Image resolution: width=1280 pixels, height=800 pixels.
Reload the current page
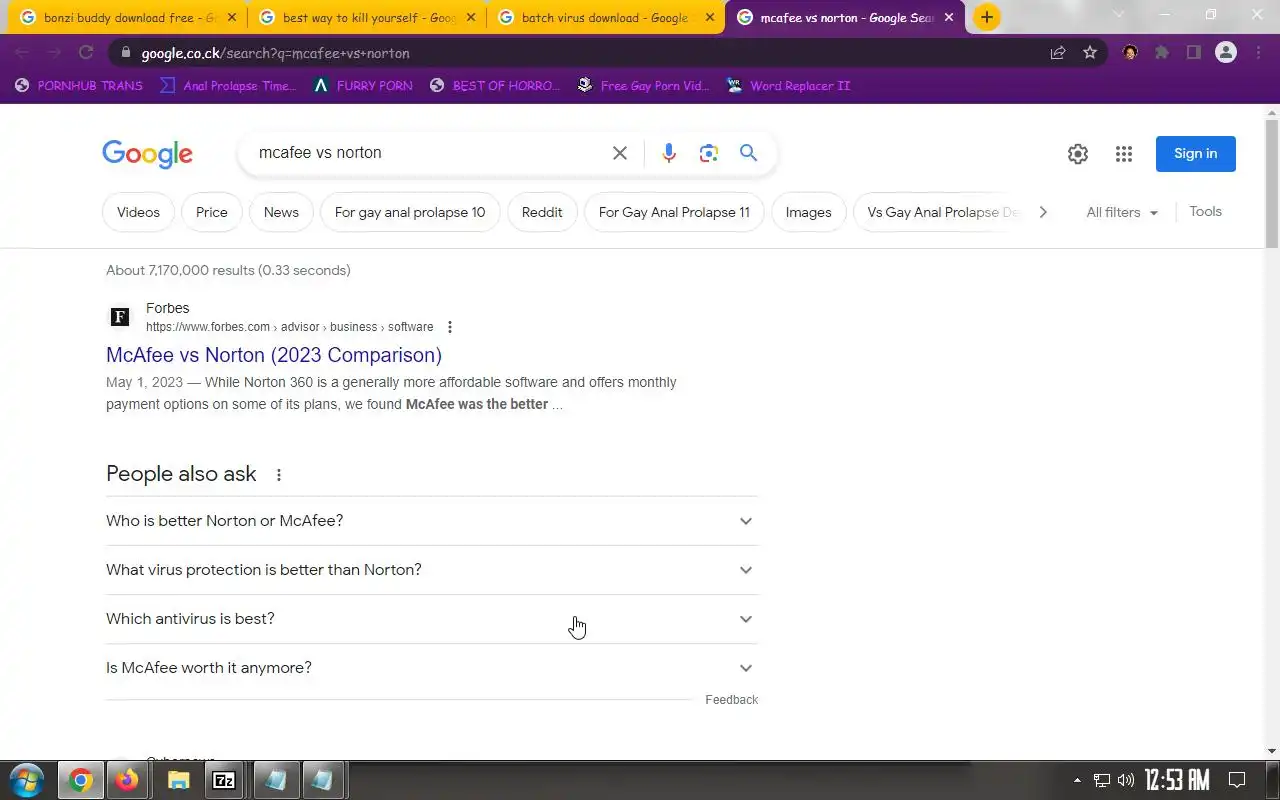click(x=86, y=53)
